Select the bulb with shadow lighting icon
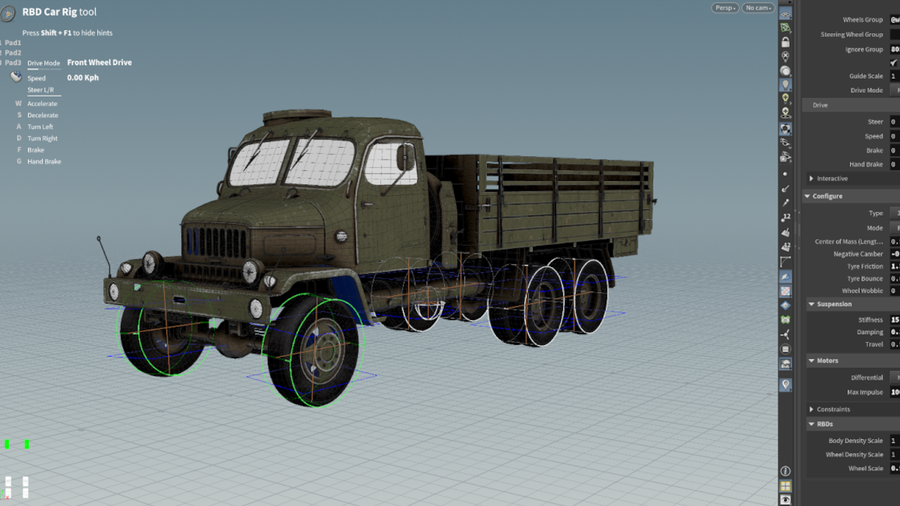 point(785,113)
